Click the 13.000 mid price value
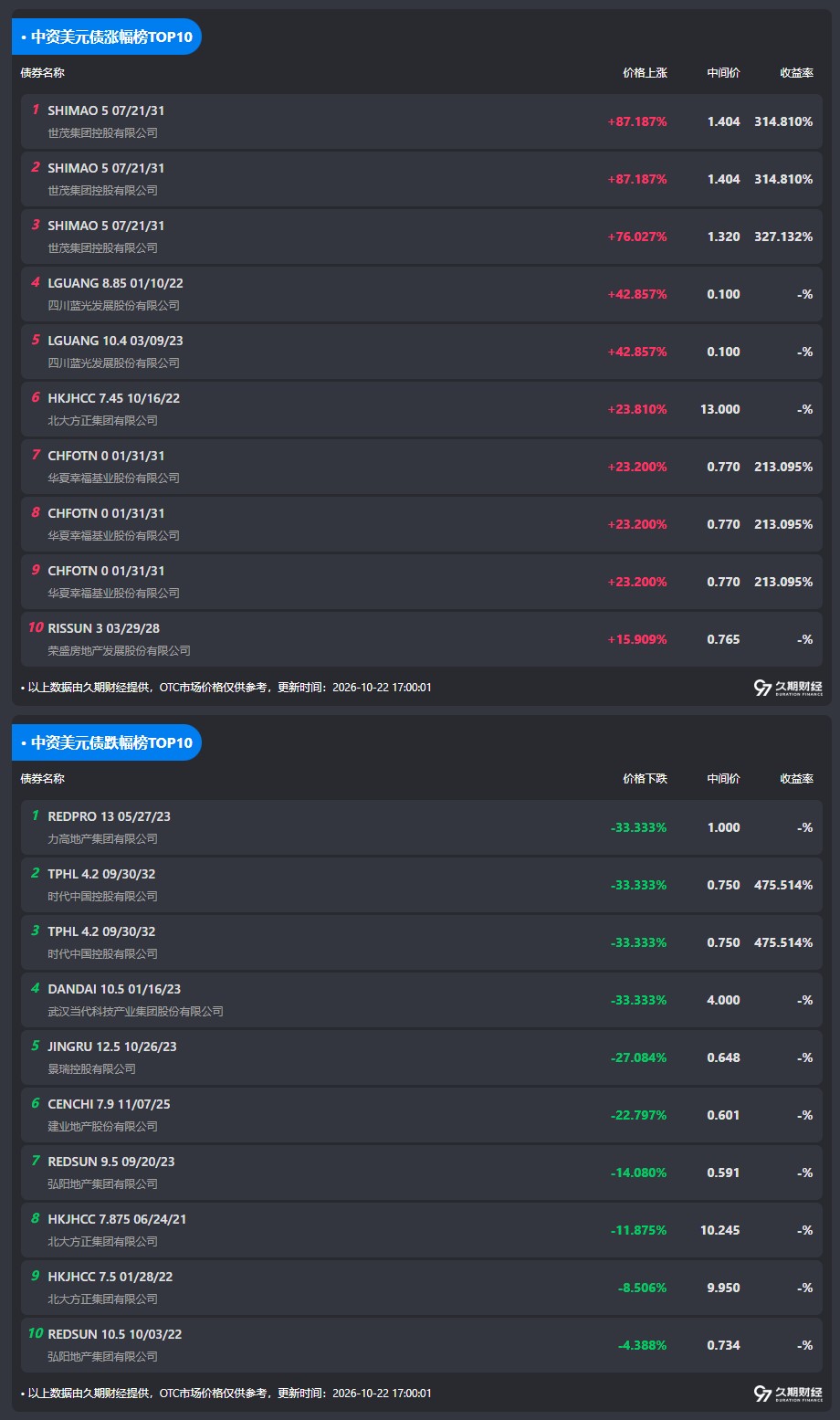The image size is (840, 1420). pos(720,409)
